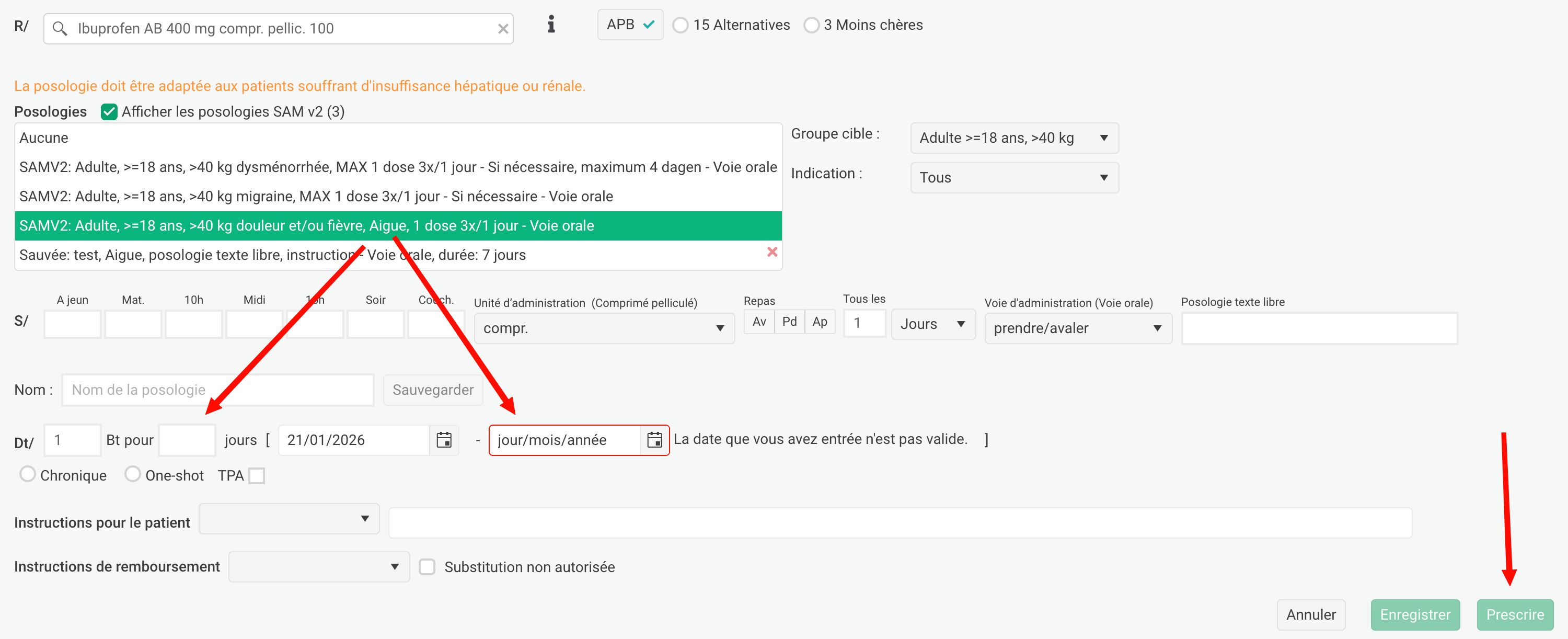Click the Prescrire button
This screenshot has width=1568, height=639.
1515,614
